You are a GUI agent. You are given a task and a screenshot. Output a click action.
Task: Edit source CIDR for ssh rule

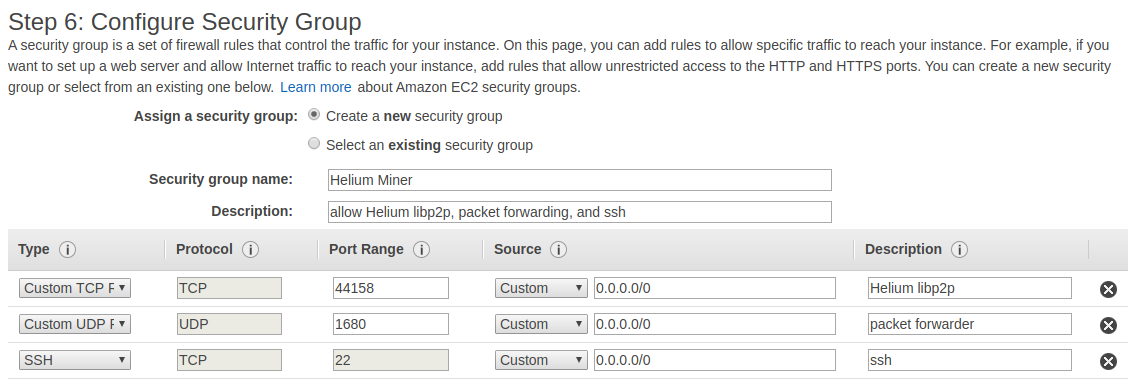714,359
